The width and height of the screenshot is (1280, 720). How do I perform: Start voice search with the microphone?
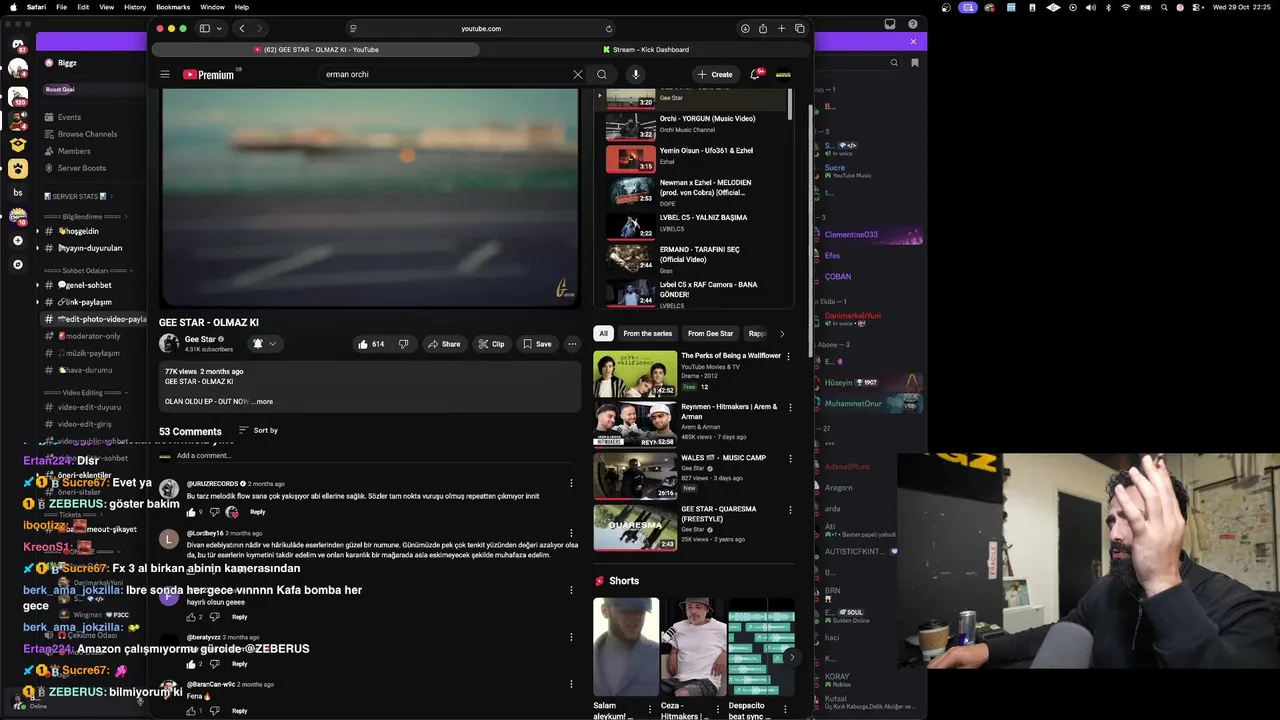click(635, 74)
